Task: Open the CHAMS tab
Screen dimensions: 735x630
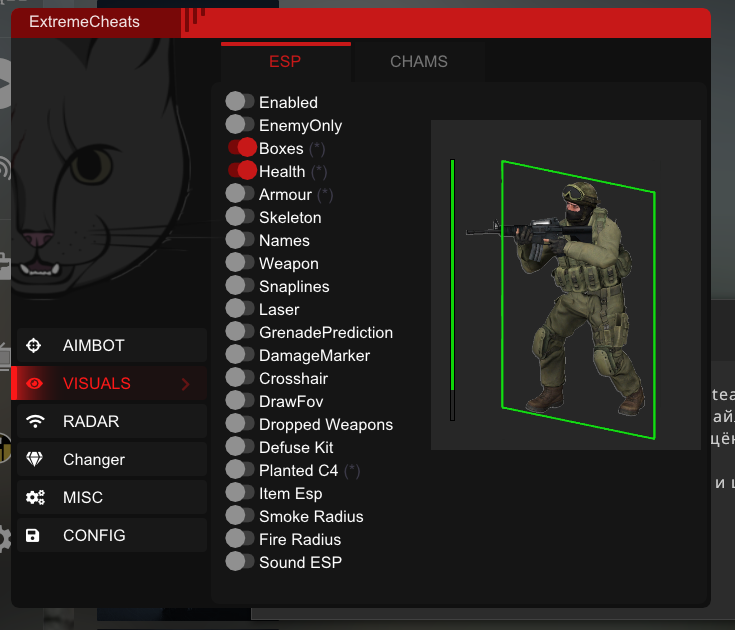Action: tap(419, 61)
